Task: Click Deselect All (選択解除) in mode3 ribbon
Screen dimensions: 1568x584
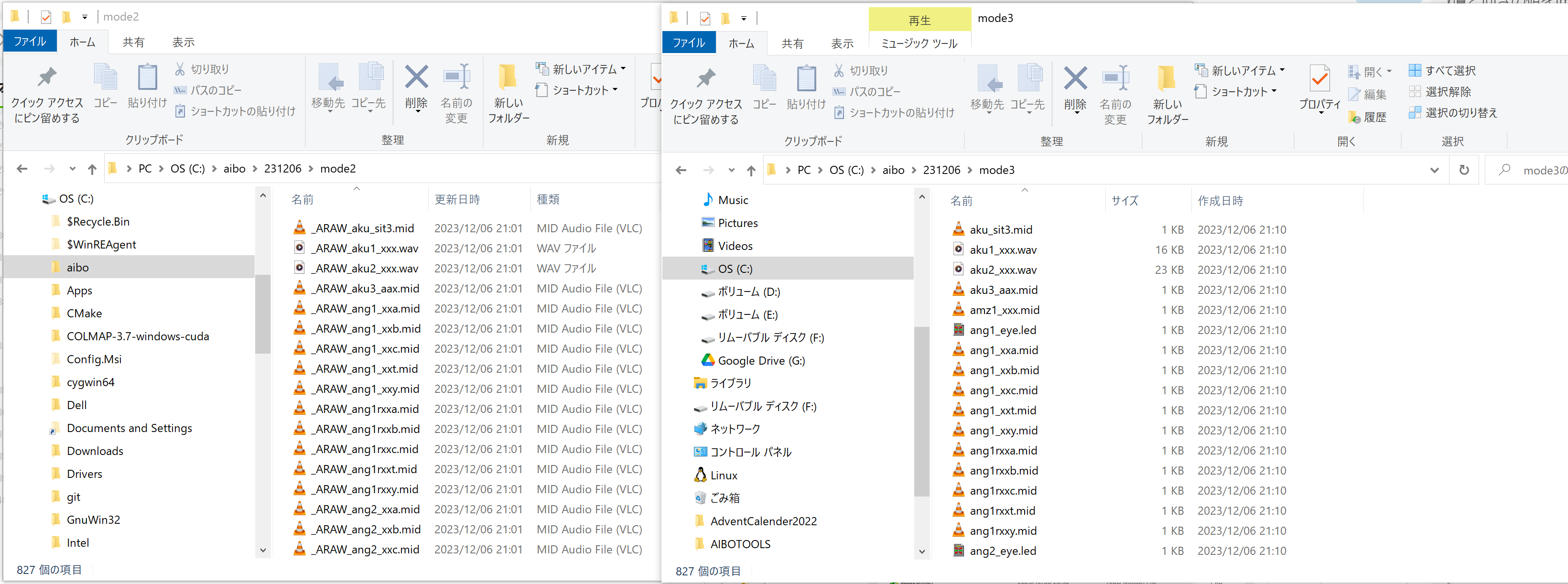Action: pyautogui.click(x=1439, y=92)
